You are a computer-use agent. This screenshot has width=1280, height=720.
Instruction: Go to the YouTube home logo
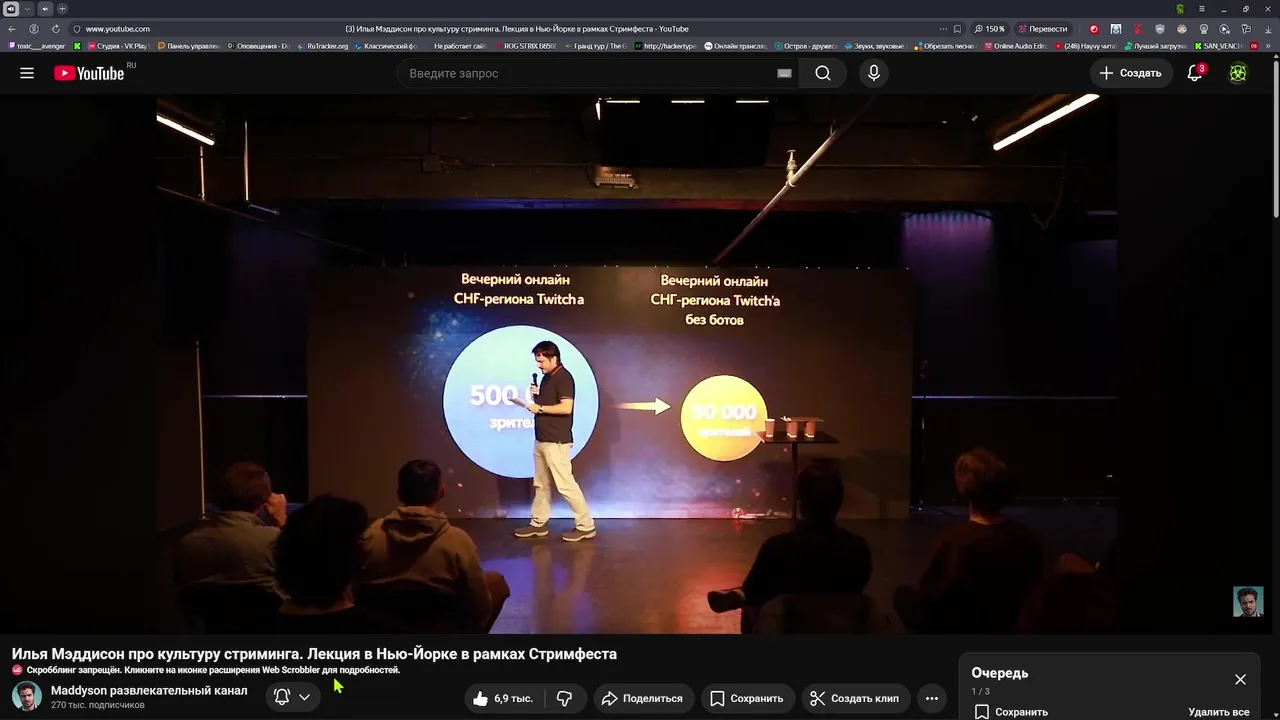coord(89,73)
